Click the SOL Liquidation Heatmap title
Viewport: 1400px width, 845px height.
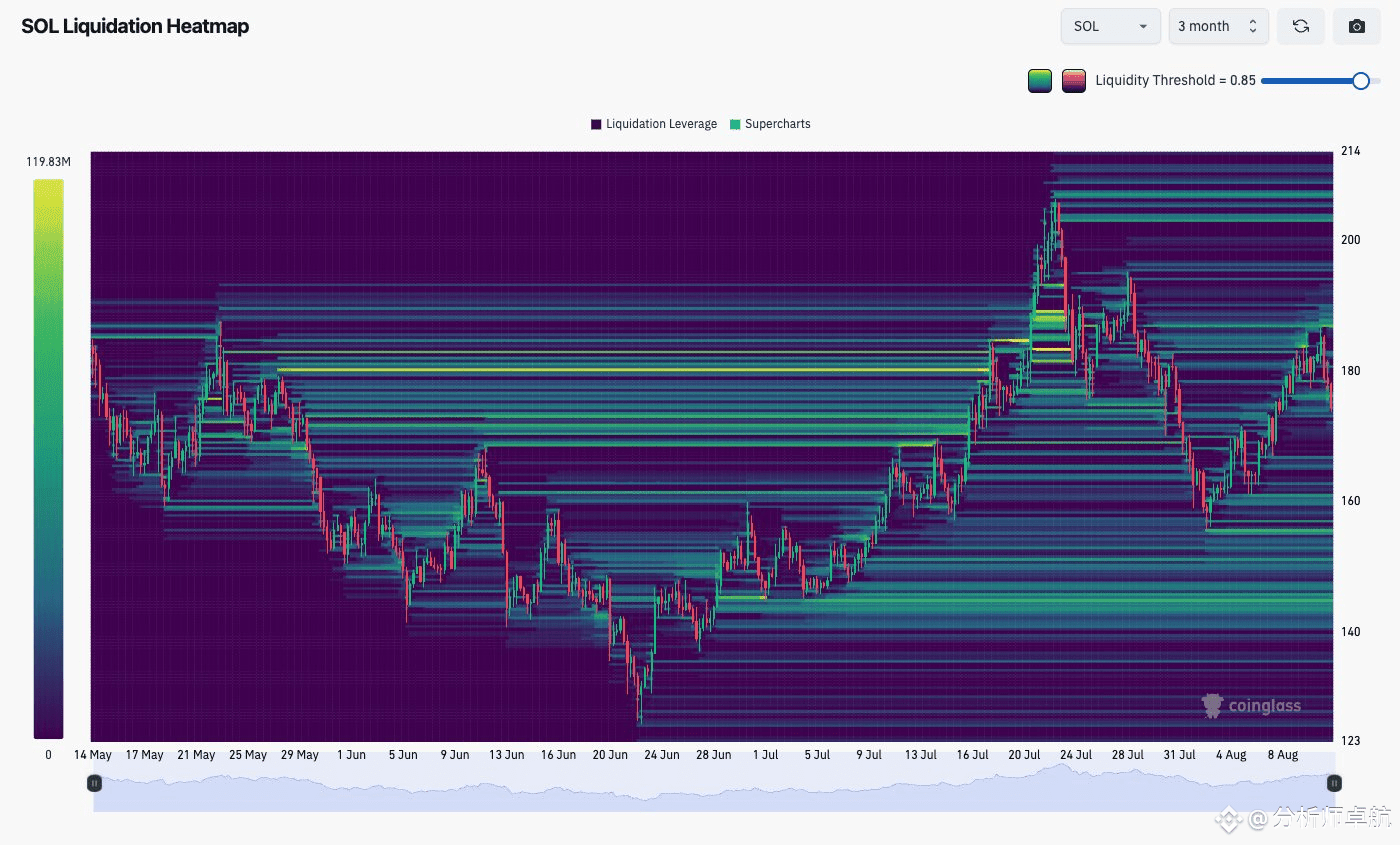(x=135, y=26)
